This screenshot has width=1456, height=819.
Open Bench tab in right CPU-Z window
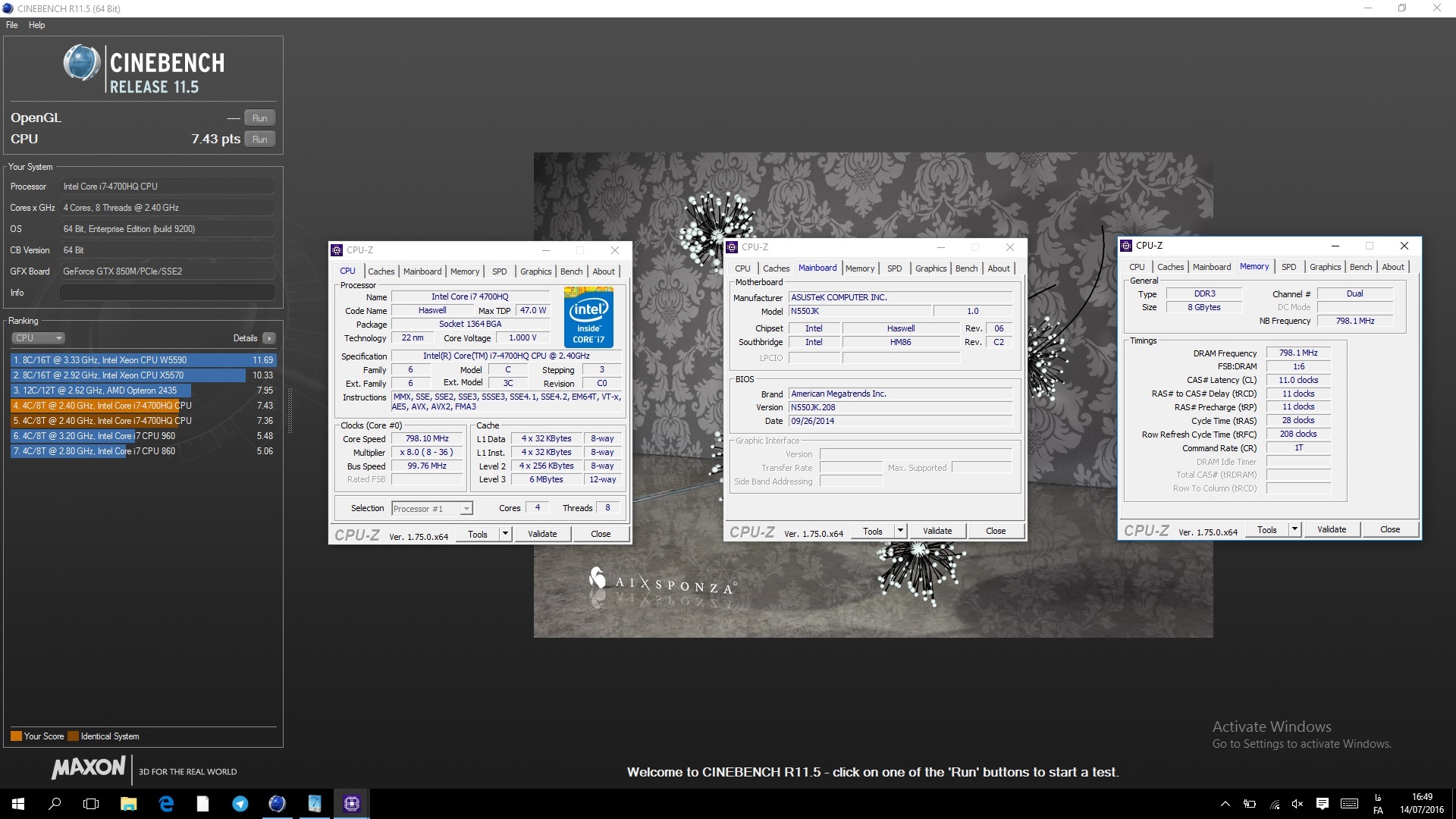[x=1361, y=267]
